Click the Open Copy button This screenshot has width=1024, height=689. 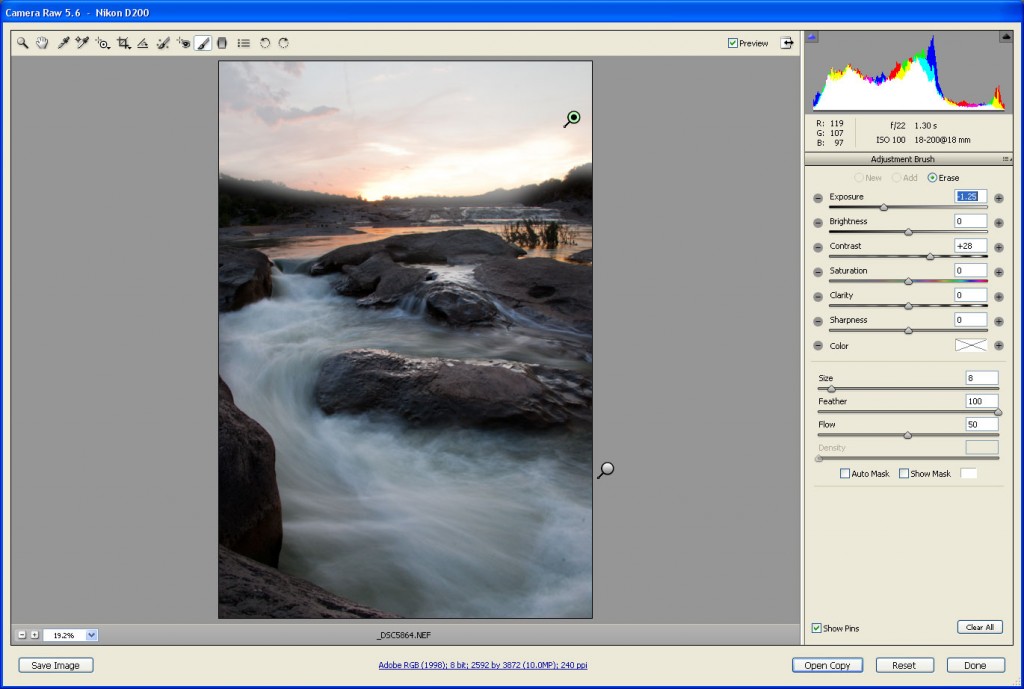pyautogui.click(x=827, y=665)
